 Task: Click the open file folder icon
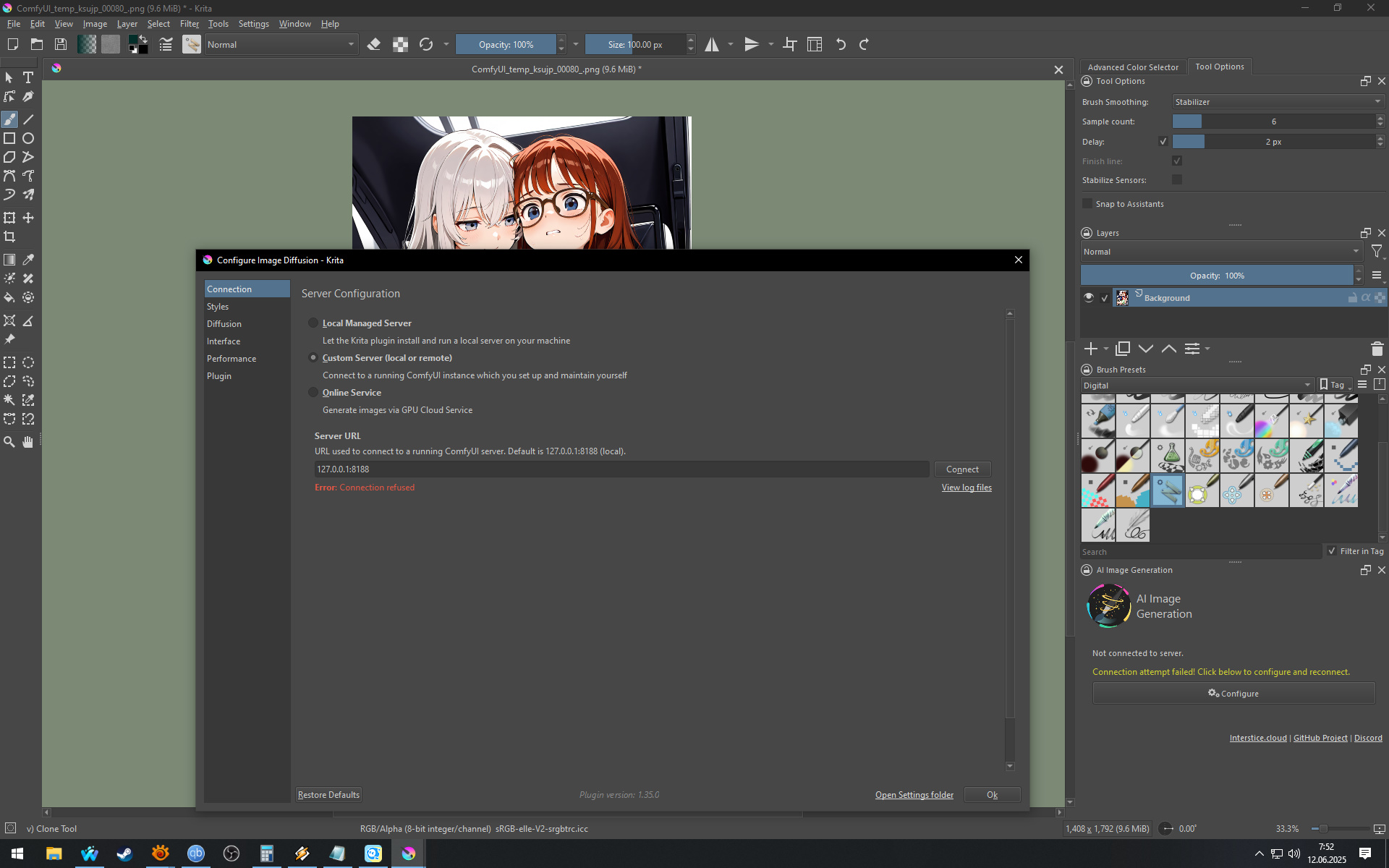[37, 45]
